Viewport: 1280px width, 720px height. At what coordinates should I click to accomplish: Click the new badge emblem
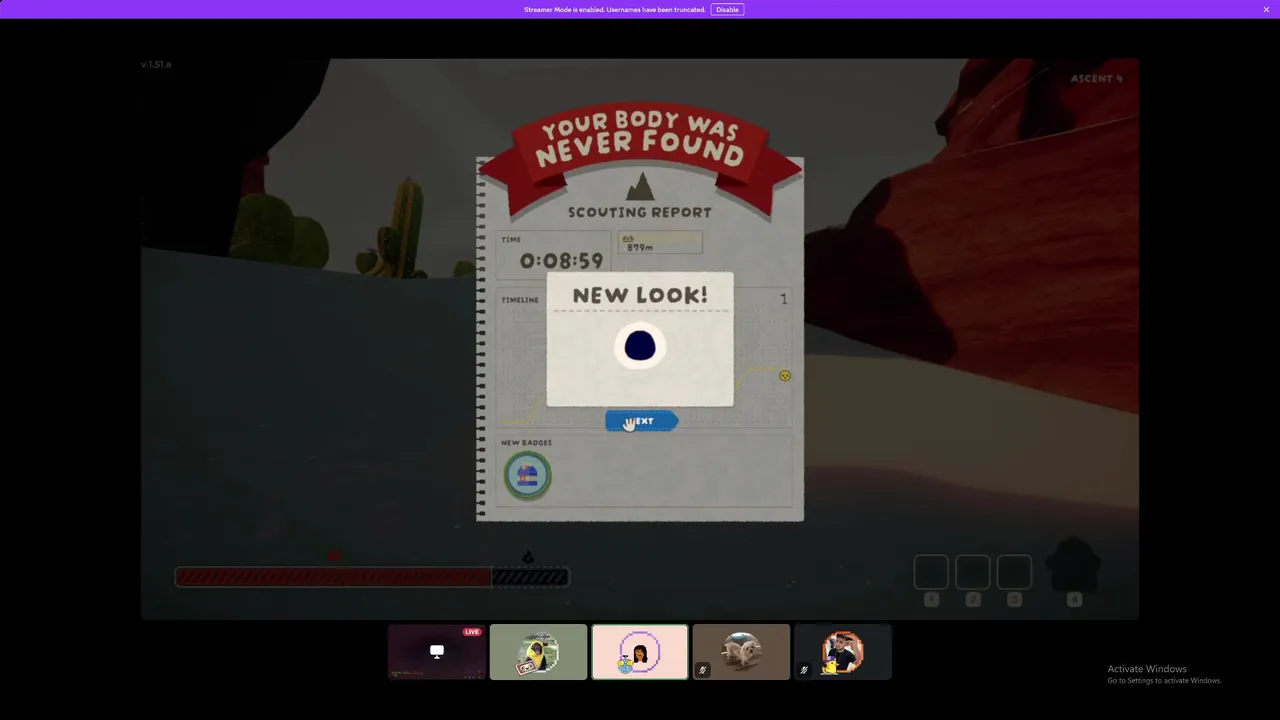click(527, 475)
